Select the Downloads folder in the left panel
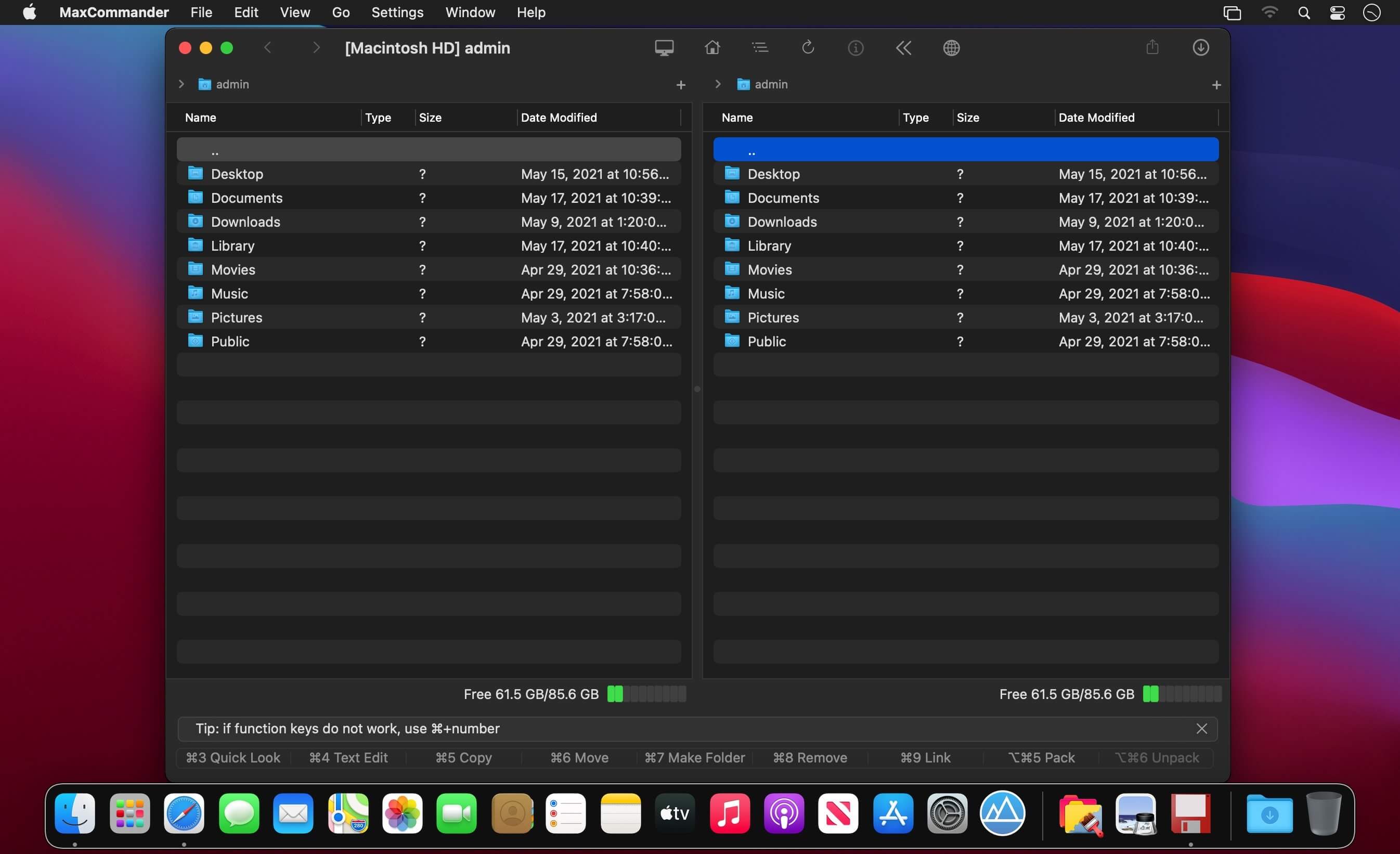Image resolution: width=1400 pixels, height=854 pixels. pyautogui.click(x=245, y=222)
